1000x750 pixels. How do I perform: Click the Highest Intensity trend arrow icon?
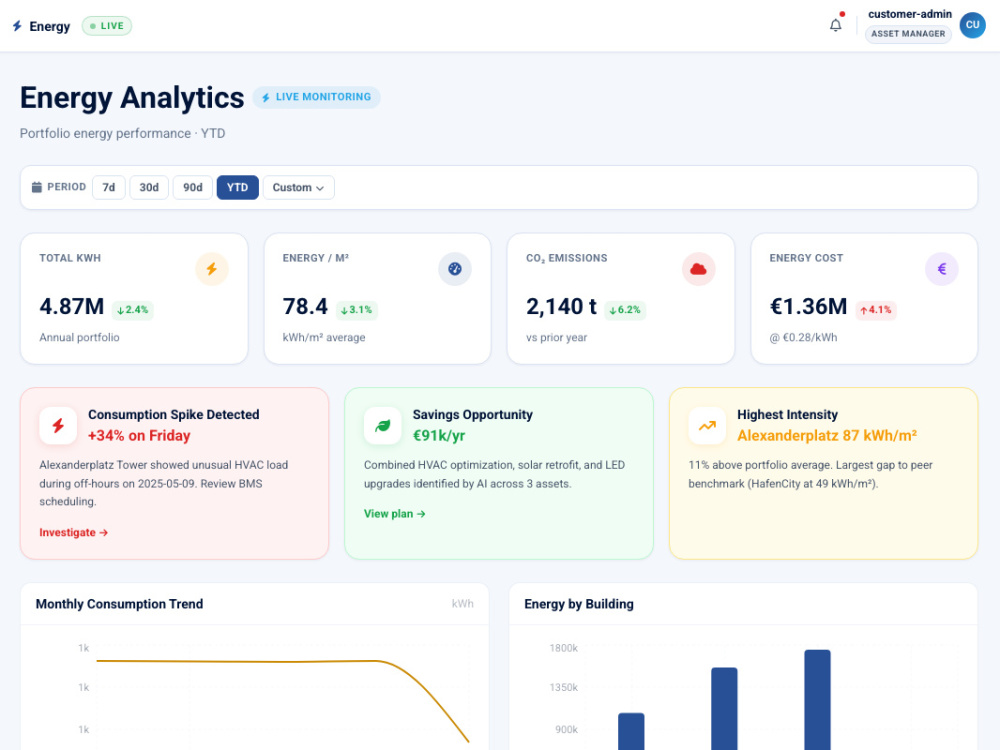pos(707,425)
